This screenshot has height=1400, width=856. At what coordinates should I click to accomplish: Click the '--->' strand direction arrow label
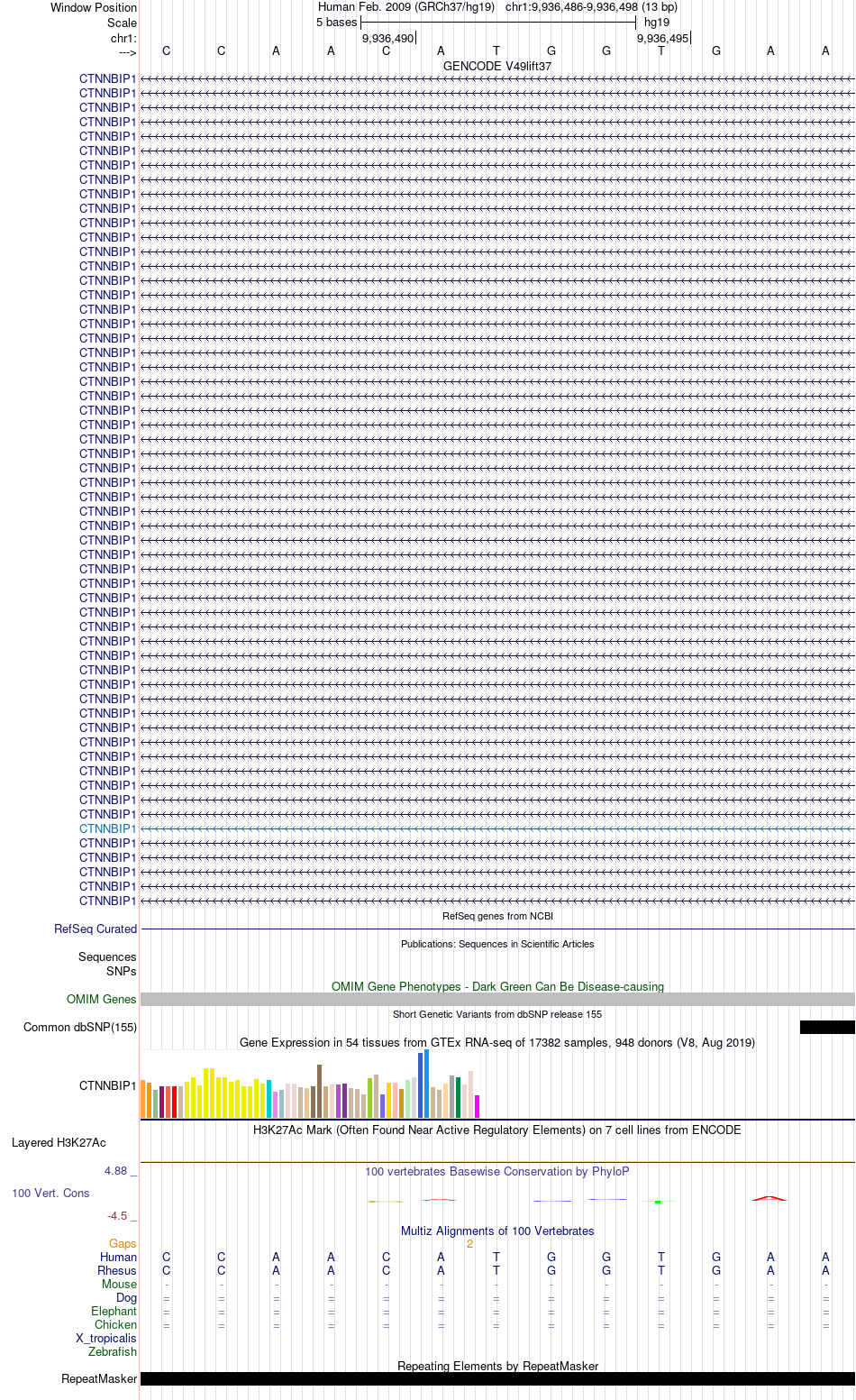127,52
